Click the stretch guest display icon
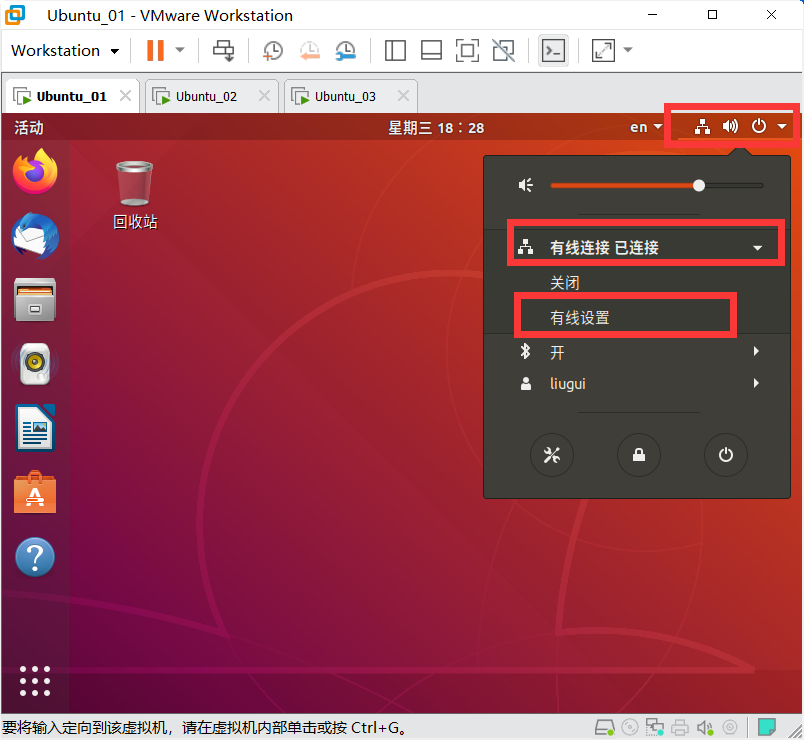Image resolution: width=804 pixels, height=740 pixels. [x=603, y=50]
